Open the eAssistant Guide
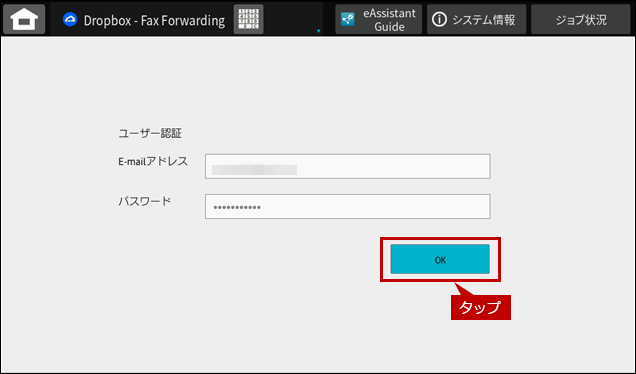 pos(378,19)
